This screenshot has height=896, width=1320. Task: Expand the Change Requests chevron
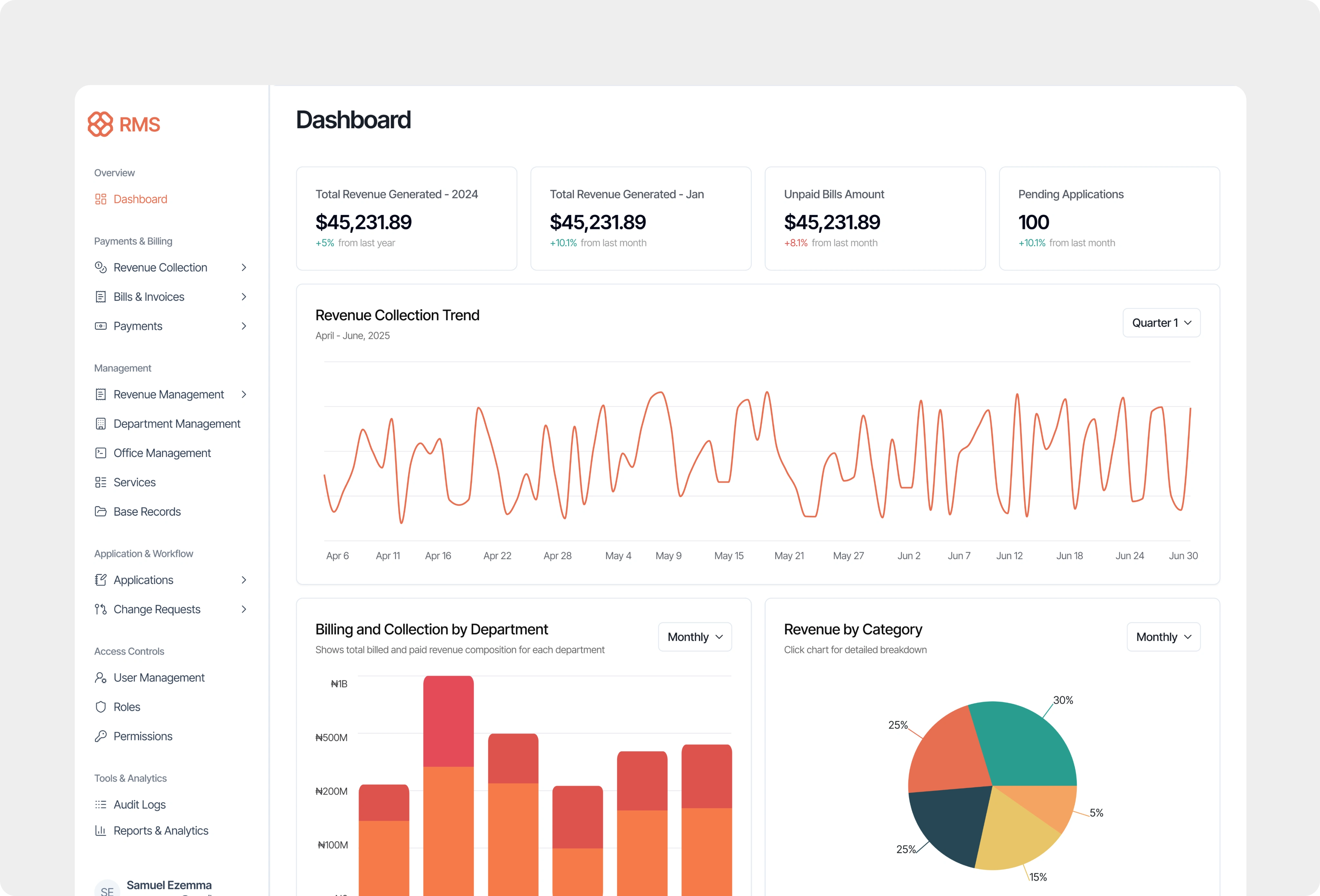coord(244,609)
